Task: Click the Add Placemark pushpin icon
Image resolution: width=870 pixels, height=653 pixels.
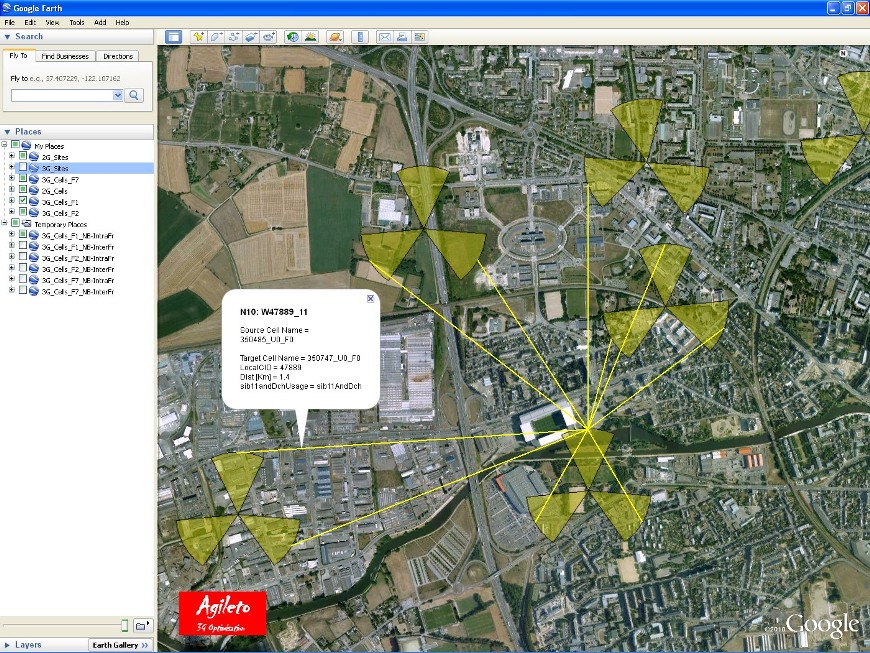Action: click(x=199, y=37)
